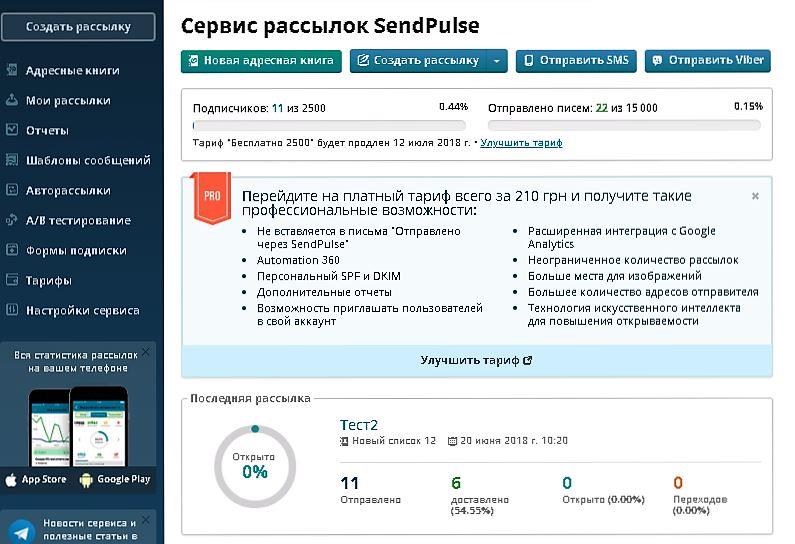Open the Google Play link
795x544 pixels.
(115, 480)
